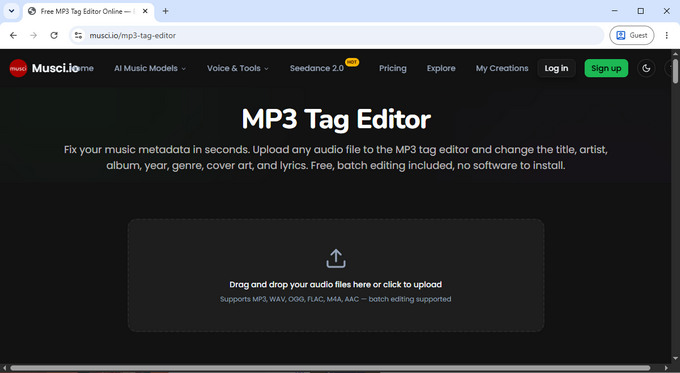The width and height of the screenshot is (680, 373).
Task: Open a new browser tab
Action: click(165, 11)
